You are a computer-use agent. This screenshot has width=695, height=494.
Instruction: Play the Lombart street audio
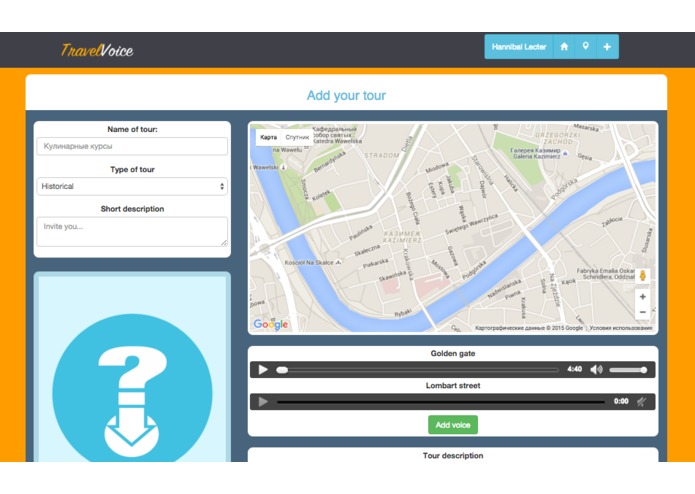(x=263, y=402)
